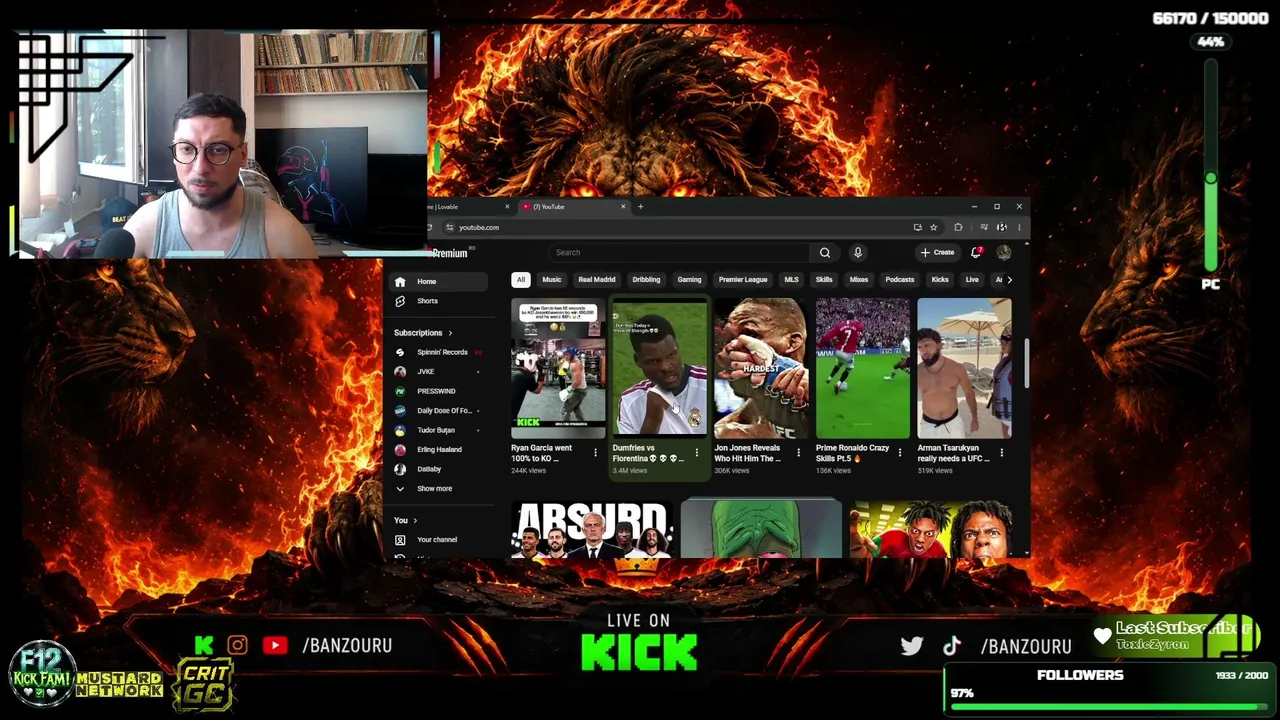Close the Lovable browser tab
1280x720 pixels.
(x=507, y=207)
